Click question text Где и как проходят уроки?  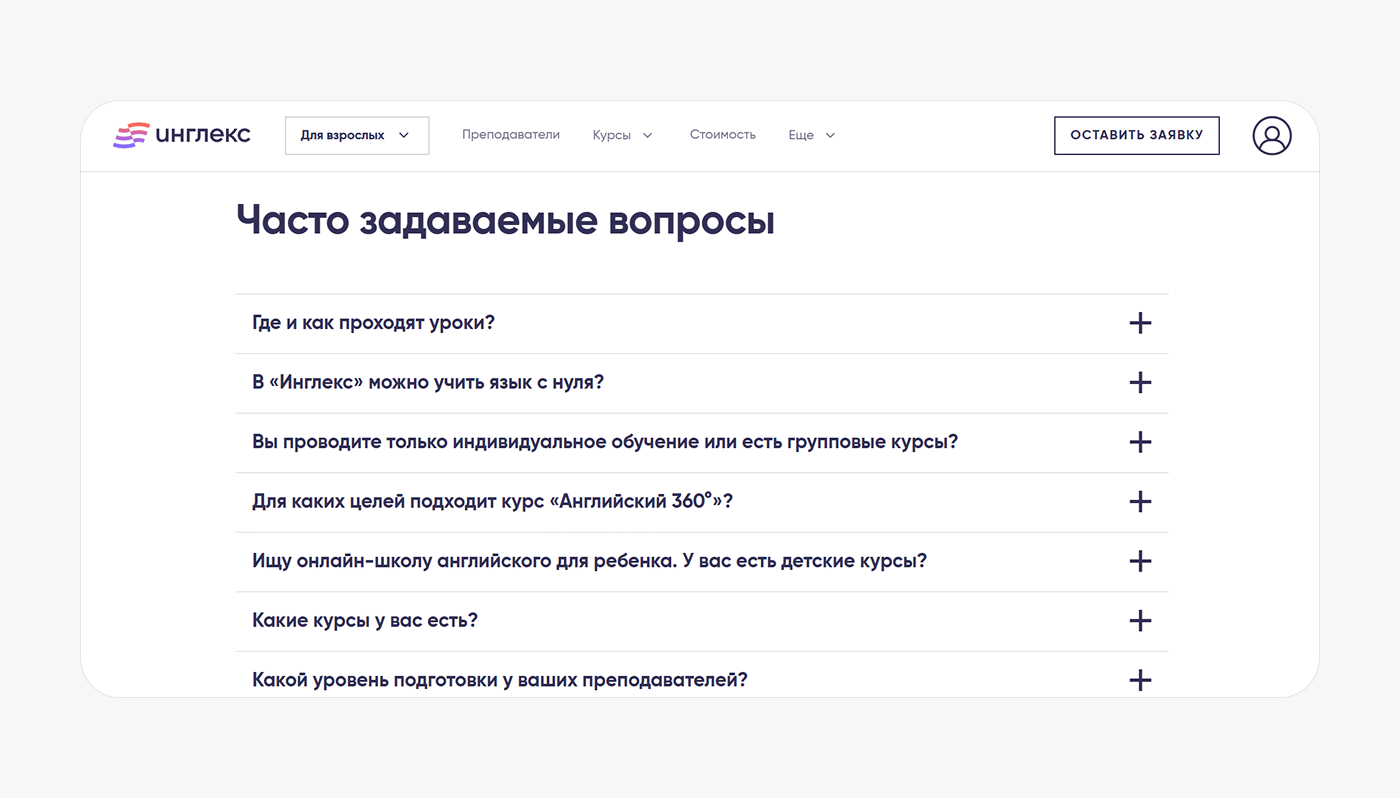click(x=374, y=323)
